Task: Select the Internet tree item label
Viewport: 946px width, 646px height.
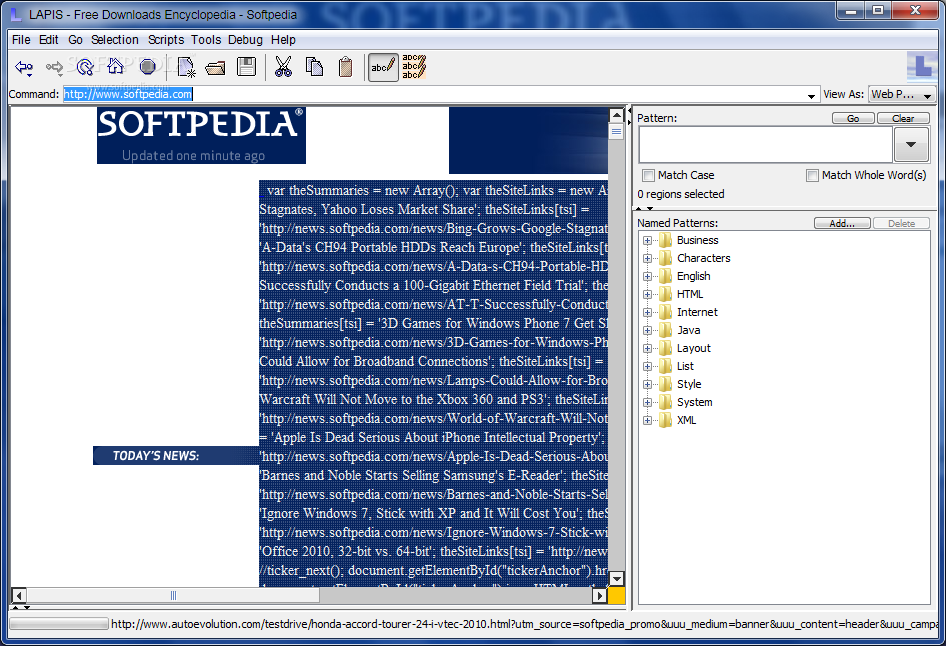Action: pyautogui.click(x=697, y=312)
